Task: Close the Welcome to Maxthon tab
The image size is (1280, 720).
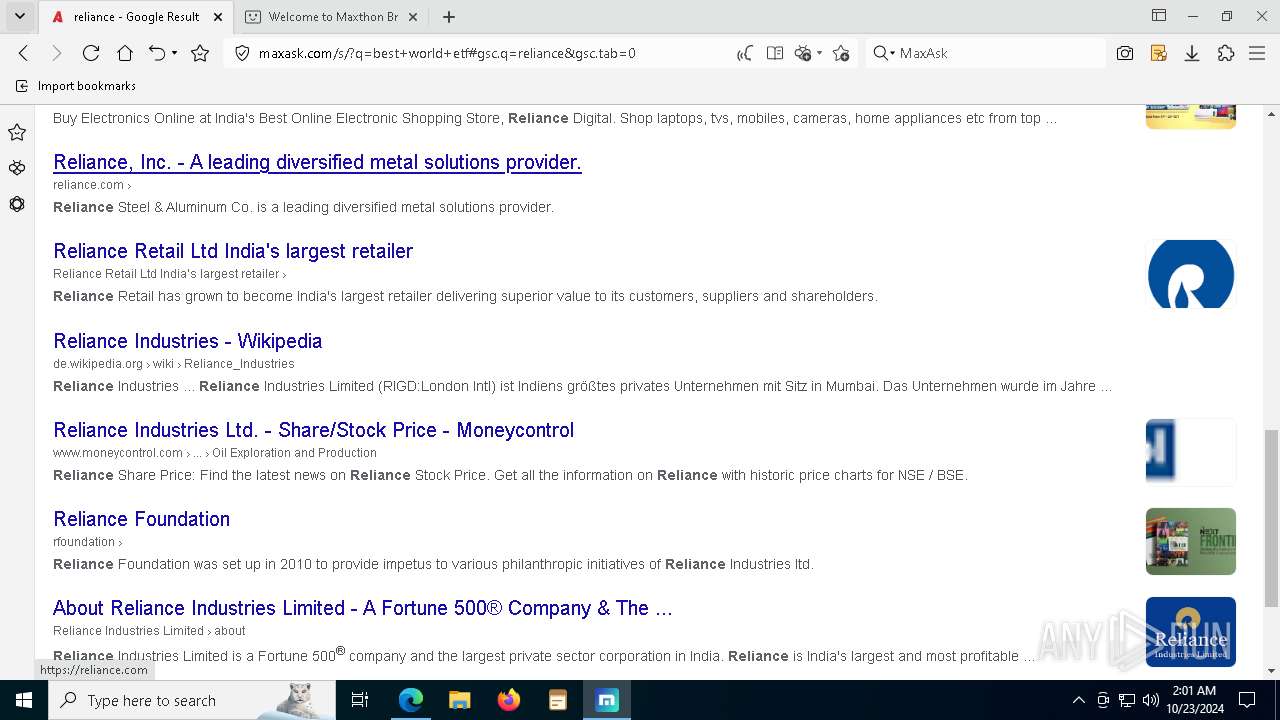Action: pyautogui.click(x=413, y=17)
